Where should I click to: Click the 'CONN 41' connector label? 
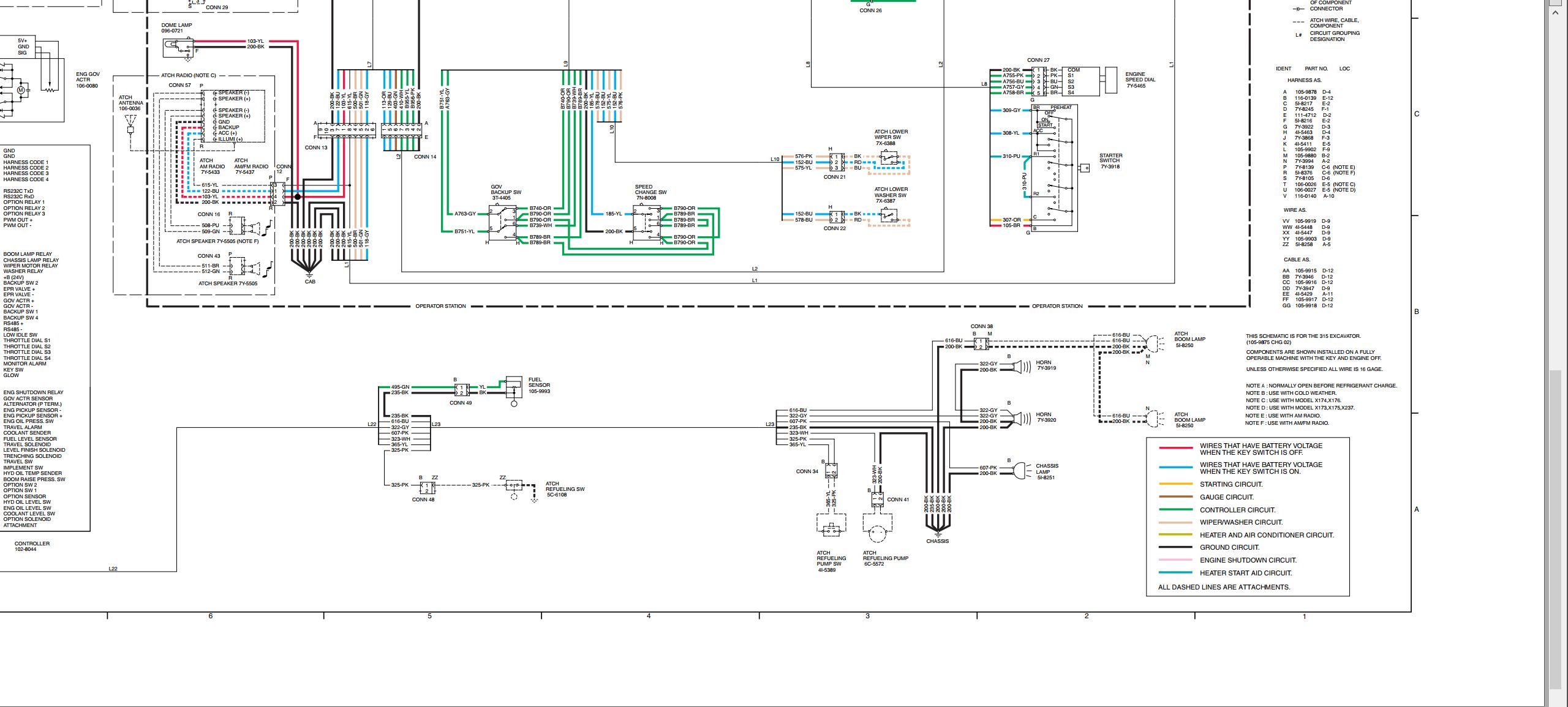tap(898, 499)
